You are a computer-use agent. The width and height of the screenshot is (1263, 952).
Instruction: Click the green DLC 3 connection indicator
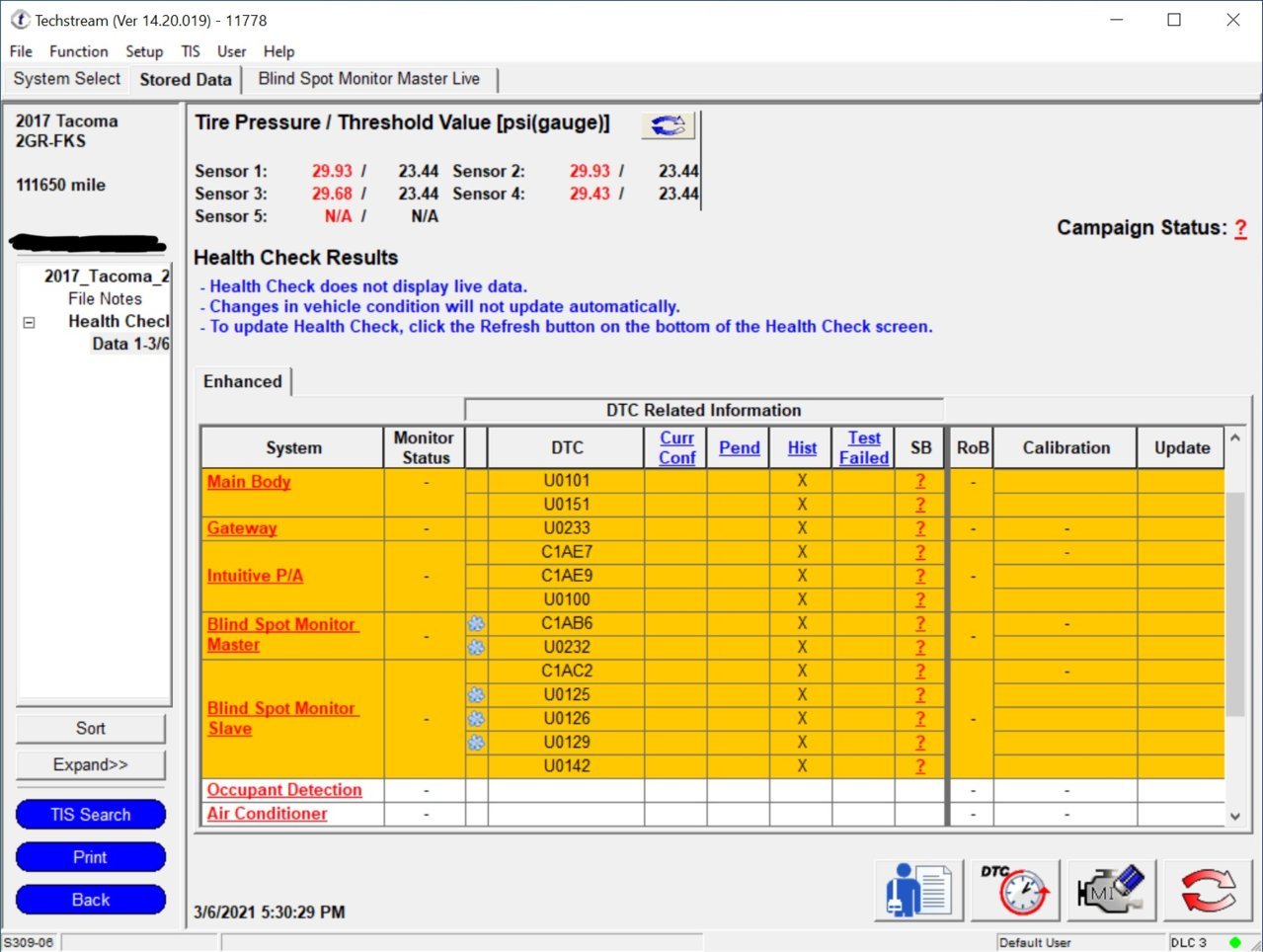(x=1234, y=942)
